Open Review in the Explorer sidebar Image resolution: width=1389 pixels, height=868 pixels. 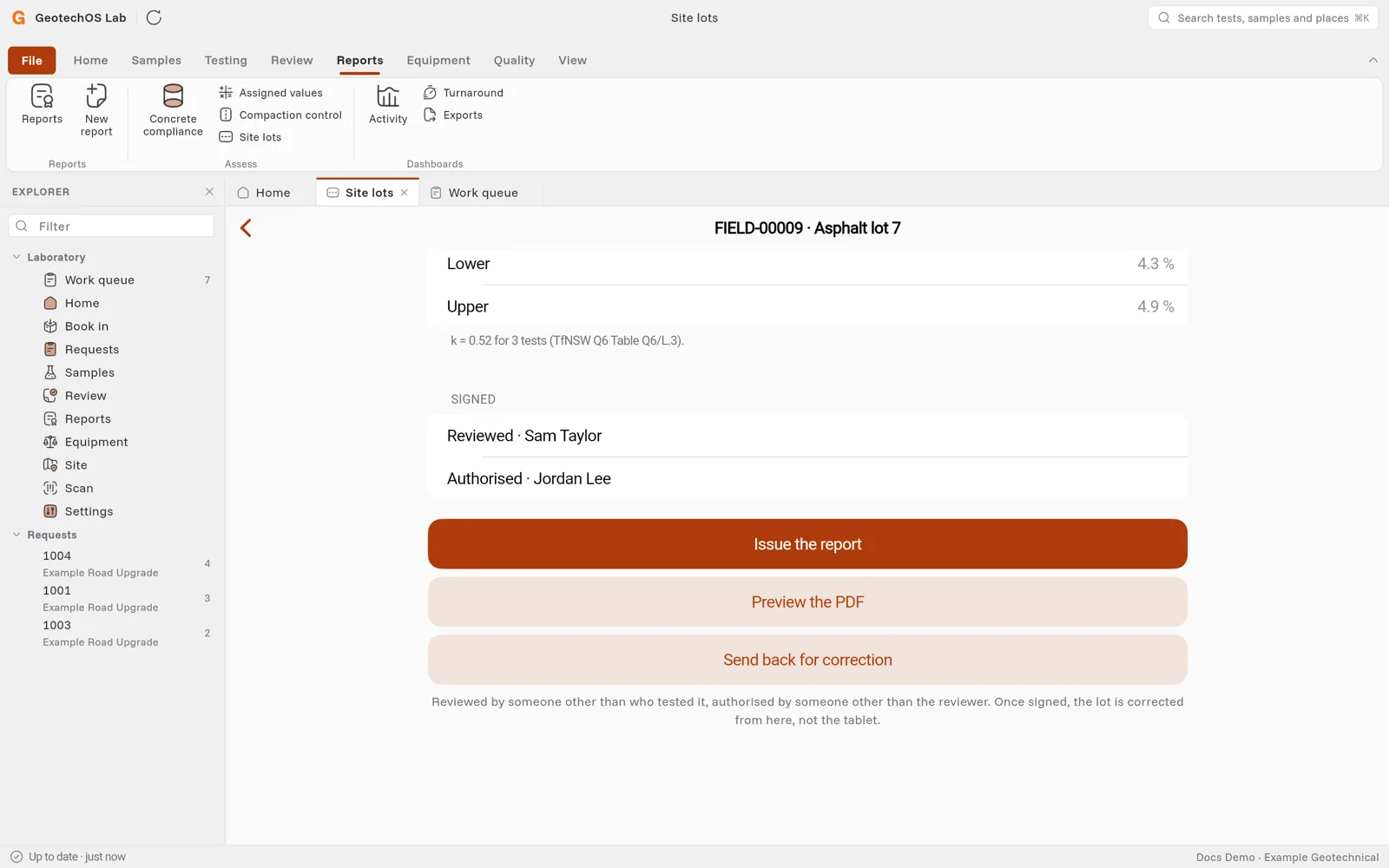111,396
